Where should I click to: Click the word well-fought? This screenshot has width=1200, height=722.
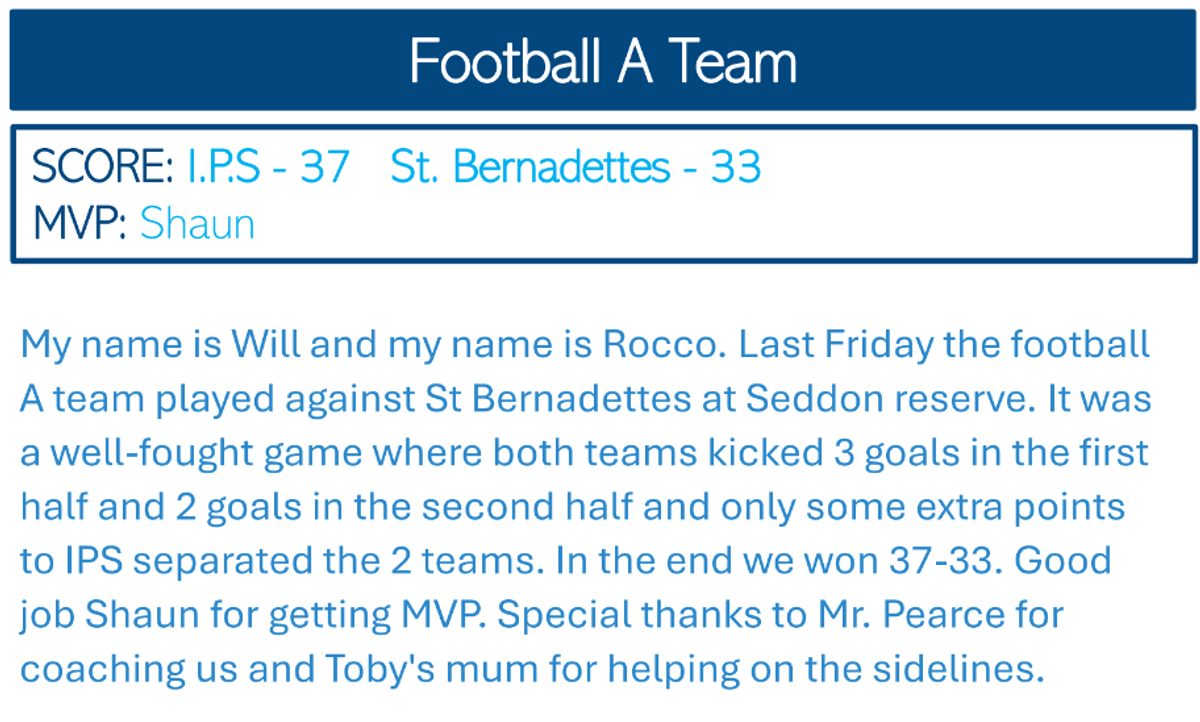pos(155,453)
